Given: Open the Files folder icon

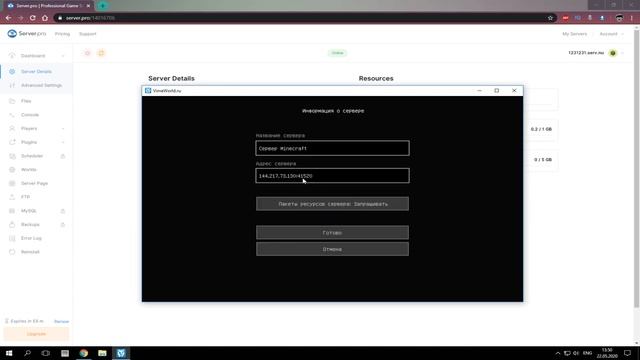Looking at the screenshot, I should (12, 101).
